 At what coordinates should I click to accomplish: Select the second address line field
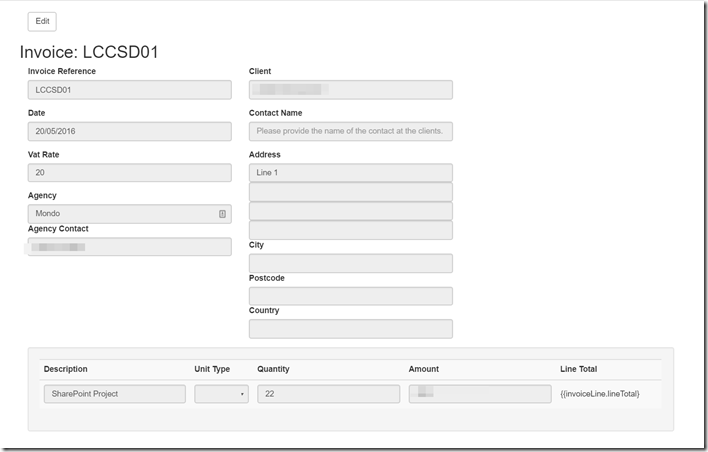tap(350, 192)
